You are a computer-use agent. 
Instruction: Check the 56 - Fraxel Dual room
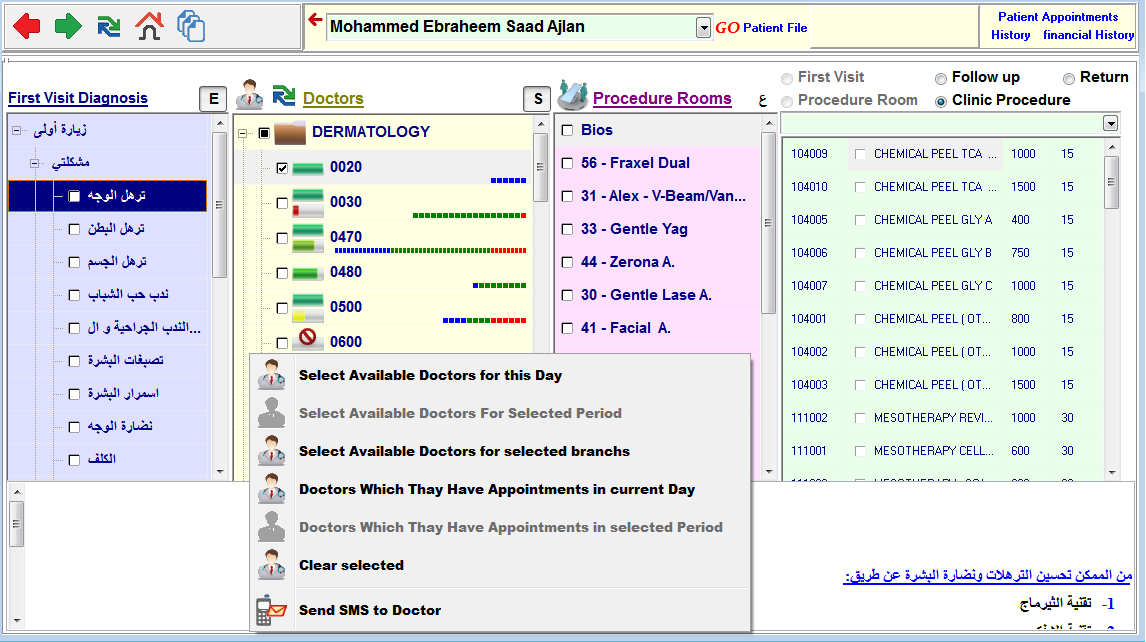click(x=567, y=163)
